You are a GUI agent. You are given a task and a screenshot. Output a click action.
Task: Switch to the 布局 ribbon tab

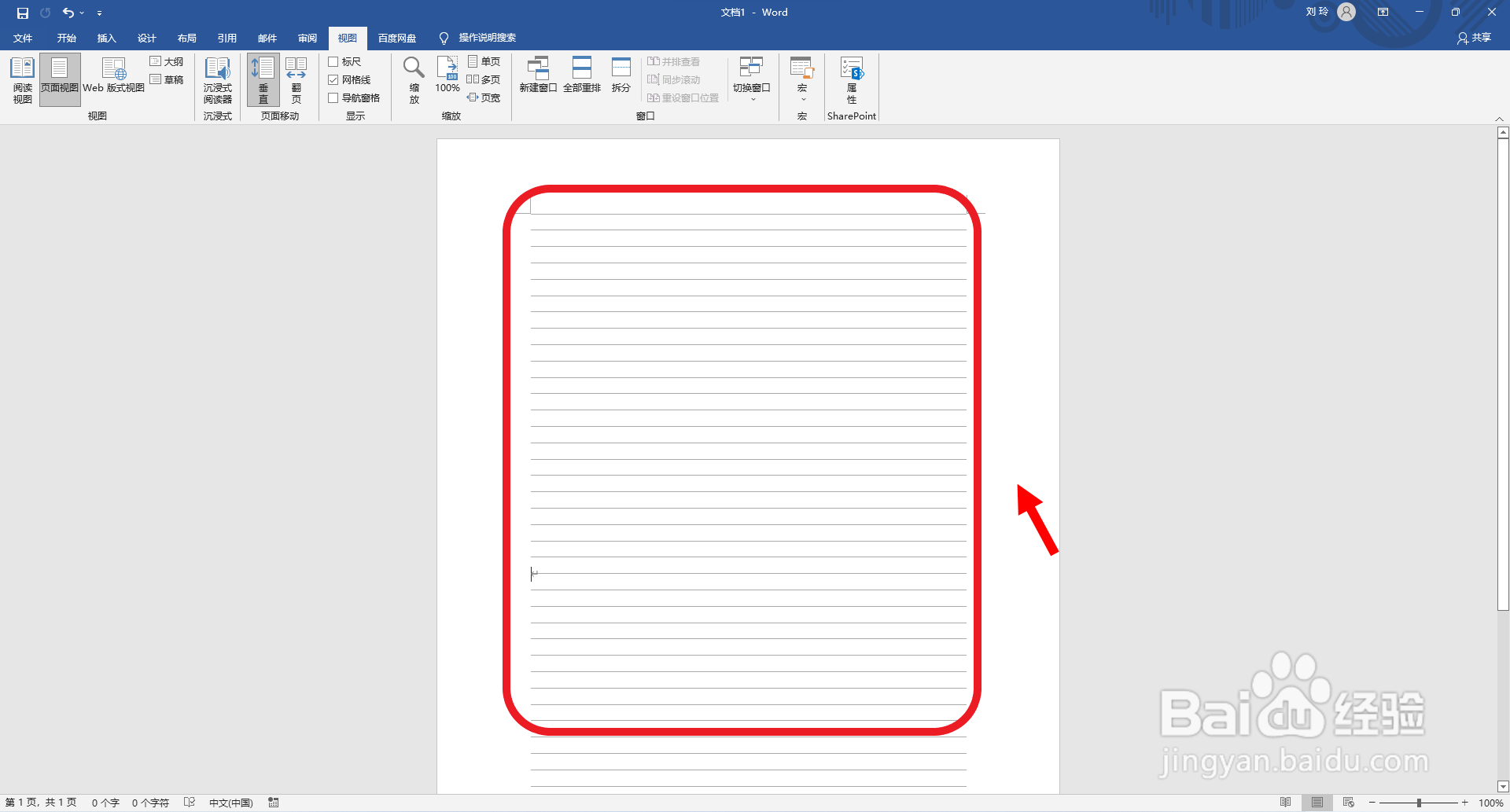[186, 38]
